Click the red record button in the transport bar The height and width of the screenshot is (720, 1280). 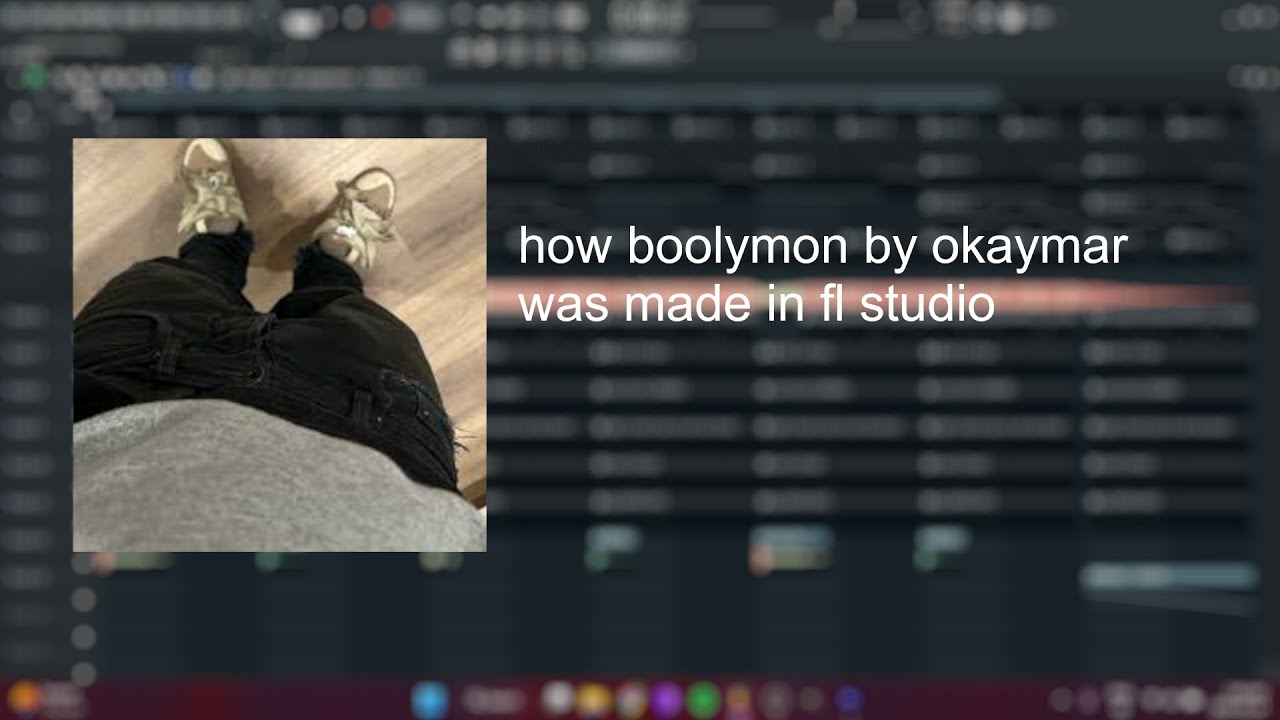pyautogui.click(x=382, y=17)
